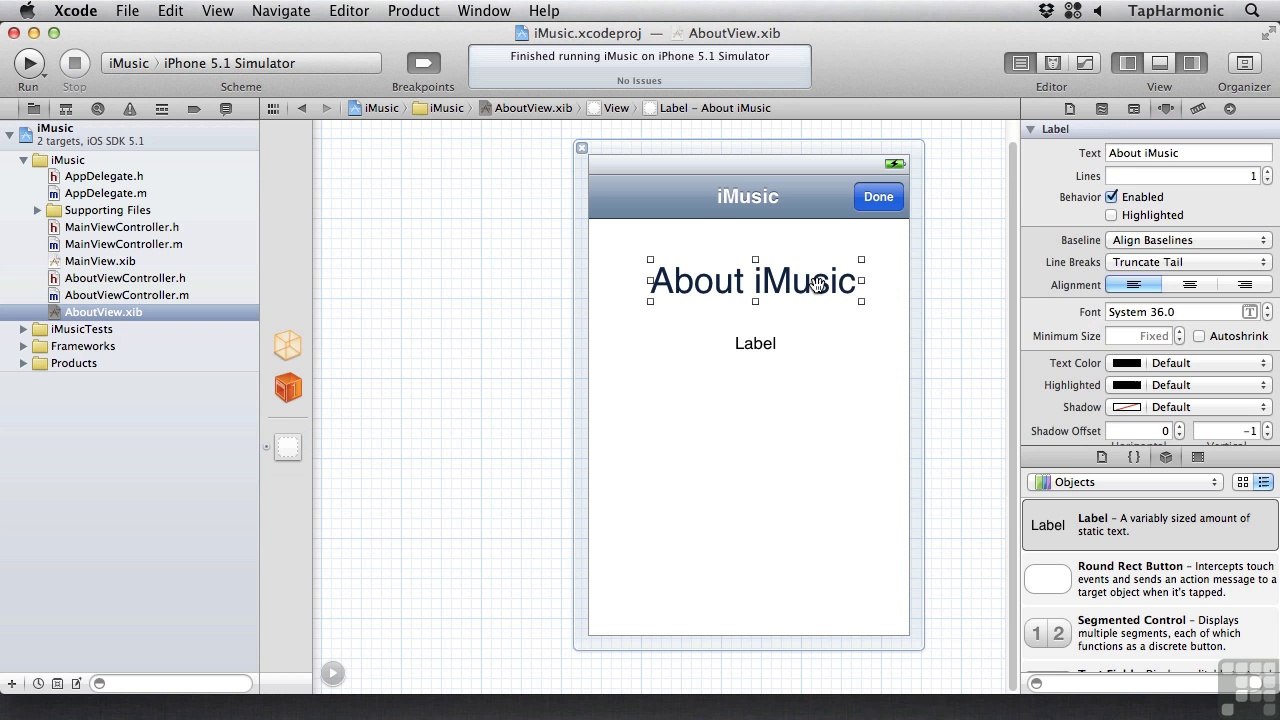This screenshot has height=720, width=1280.
Task: Open the Product menu
Action: [x=413, y=11]
